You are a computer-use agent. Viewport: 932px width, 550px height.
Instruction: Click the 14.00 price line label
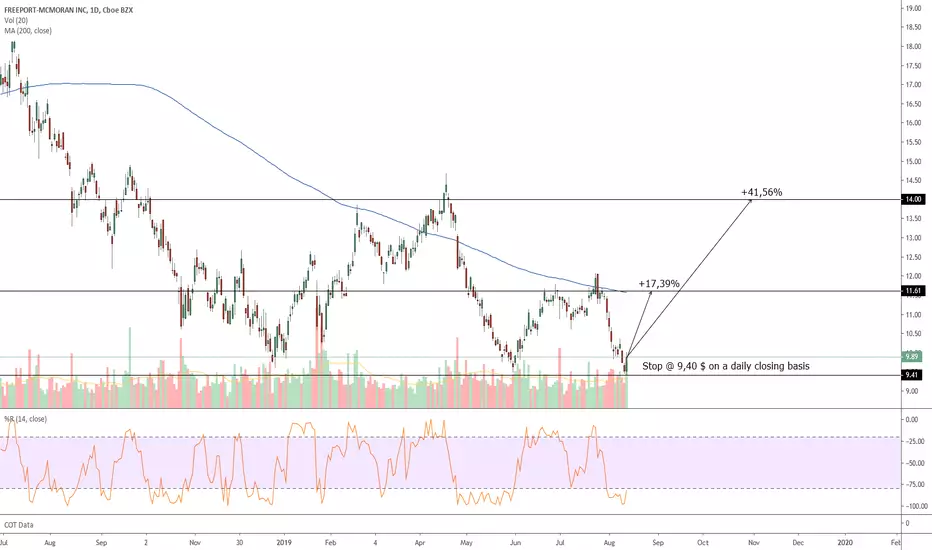point(913,199)
